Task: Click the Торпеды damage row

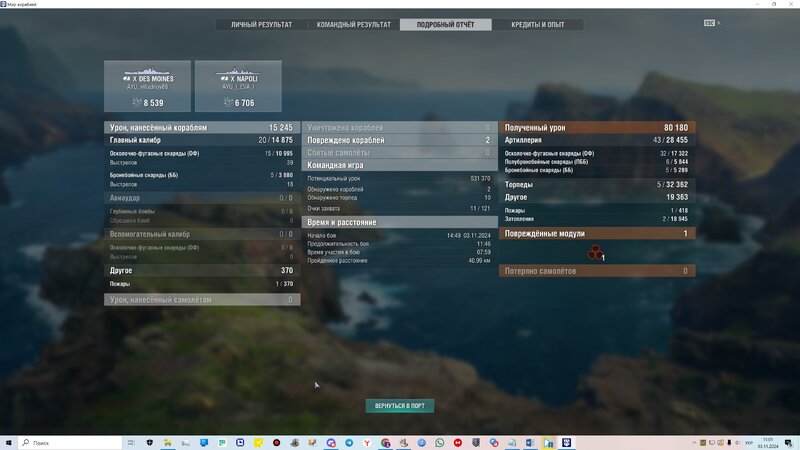Action: pyautogui.click(x=597, y=184)
